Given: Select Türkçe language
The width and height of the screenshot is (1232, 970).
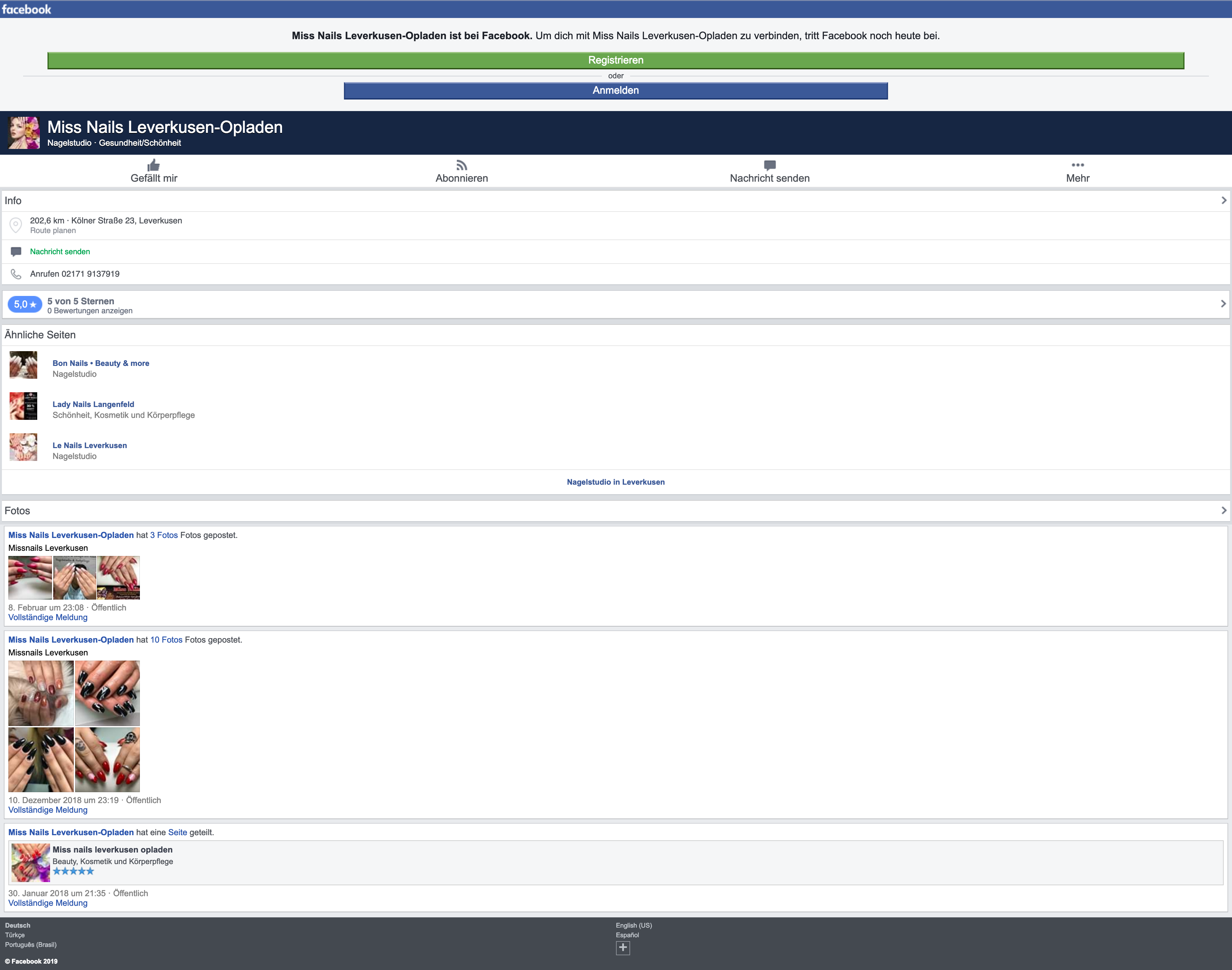Looking at the screenshot, I should click(15, 935).
